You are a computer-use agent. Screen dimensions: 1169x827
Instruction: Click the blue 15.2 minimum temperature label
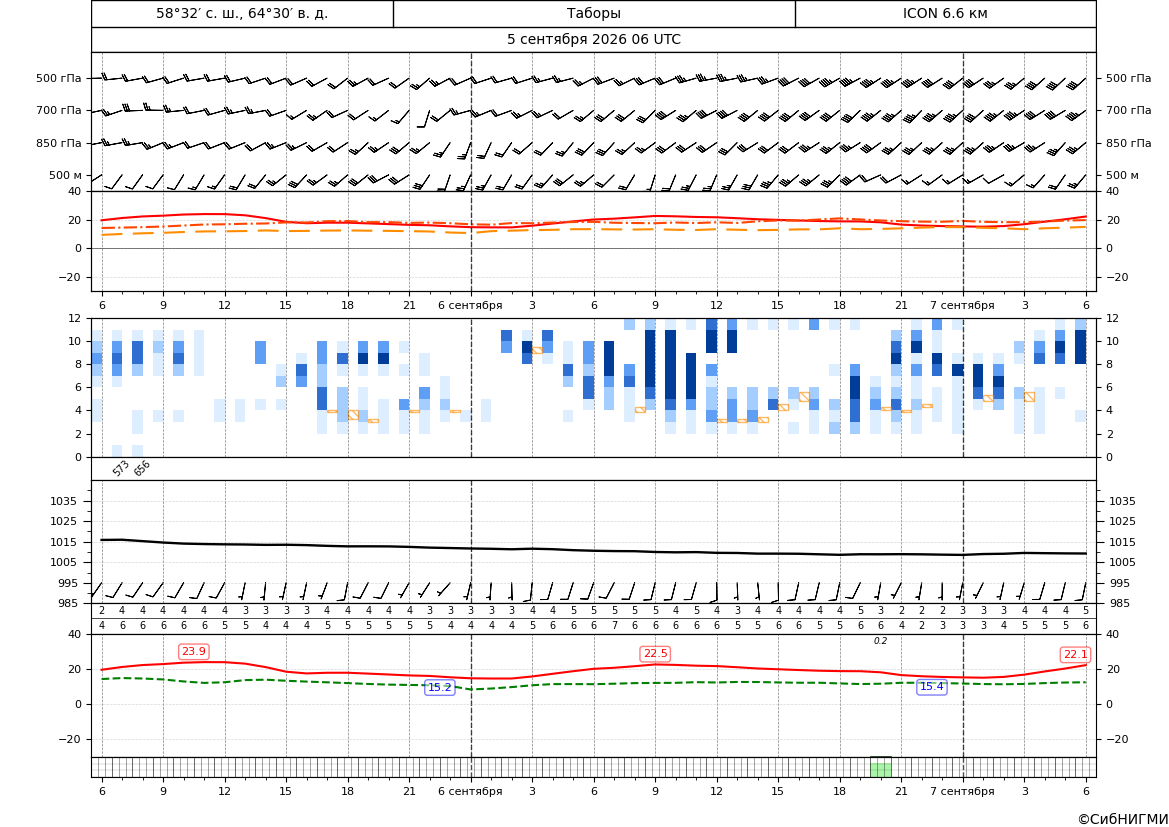439,687
